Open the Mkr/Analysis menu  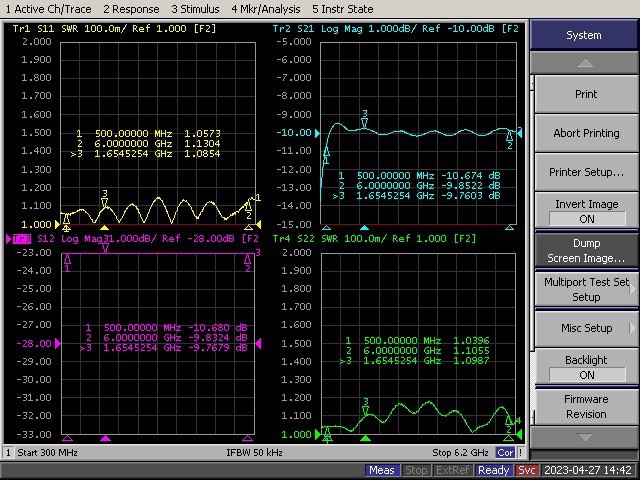tap(266, 9)
